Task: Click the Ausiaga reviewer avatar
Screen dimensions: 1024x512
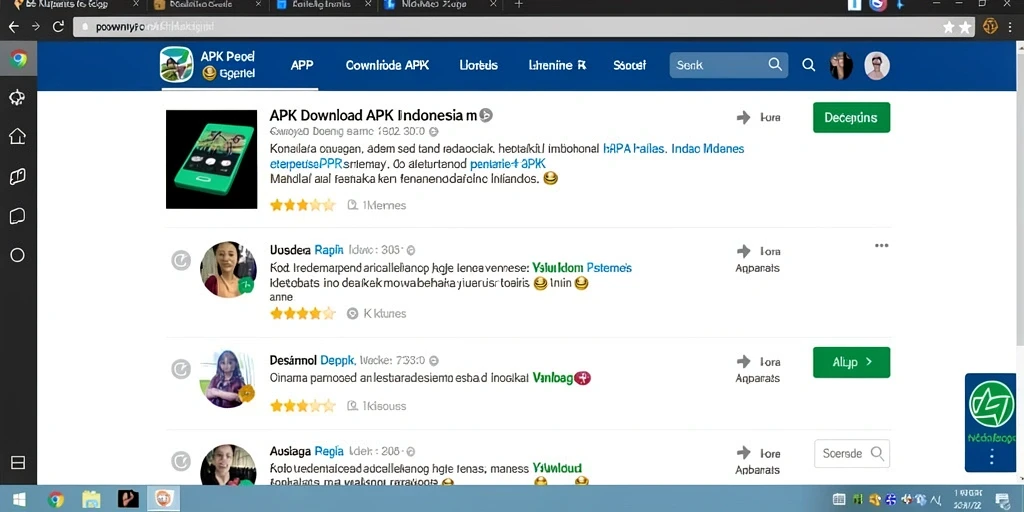Action: 228,466
